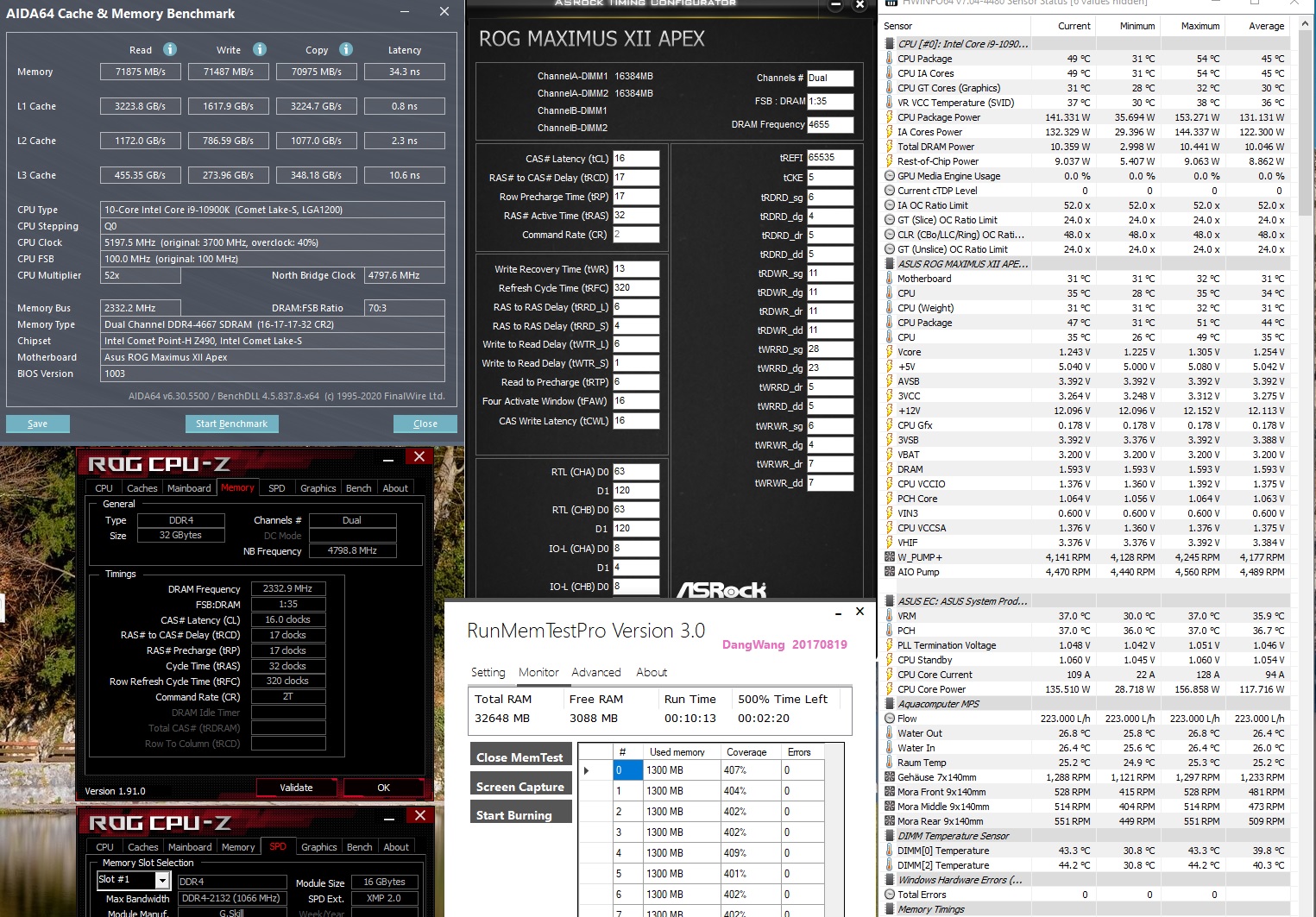Click the Validate button in CPU-Z
This screenshot has width=1316, height=917.
click(x=296, y=788)
